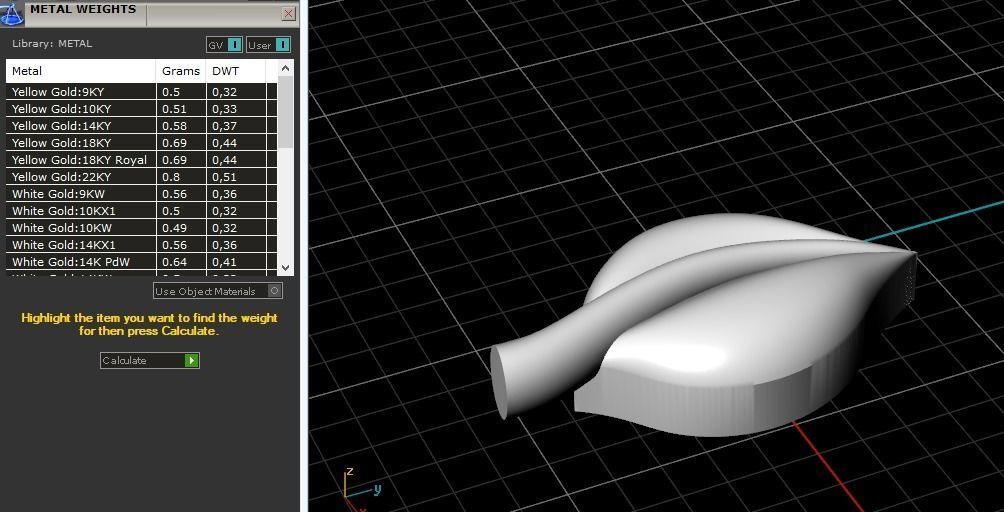Close the Metal Weights panel
Viewport: 1004px width, 512px height.
289,13
